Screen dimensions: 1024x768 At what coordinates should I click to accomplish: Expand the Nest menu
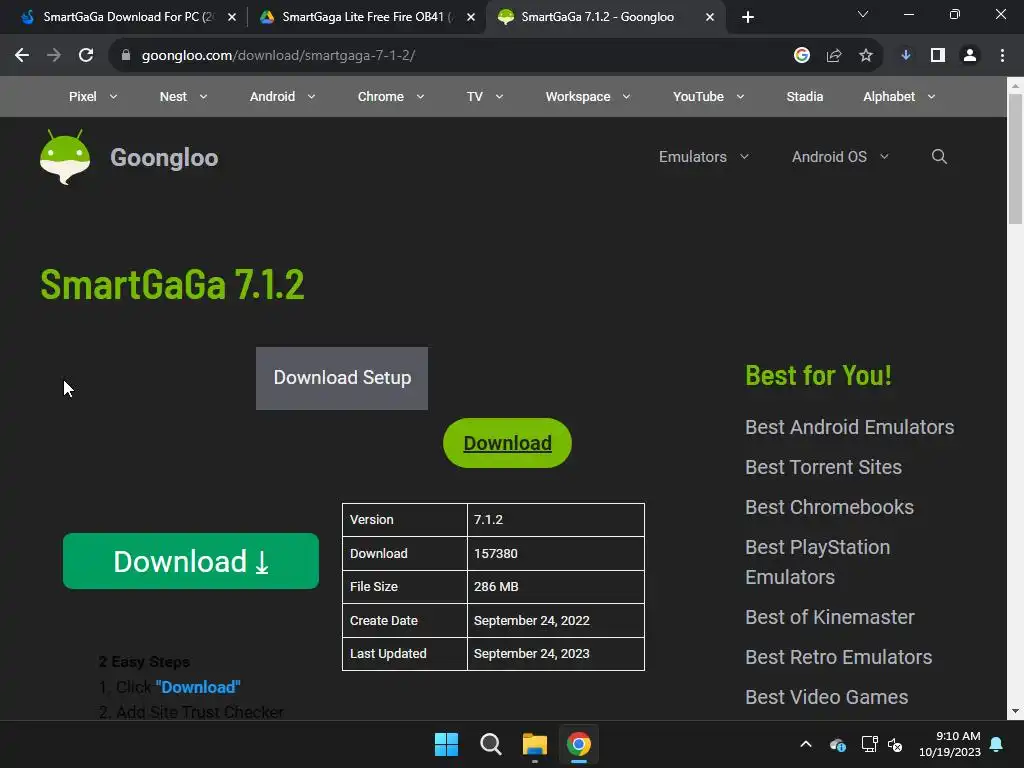point(184,97)
